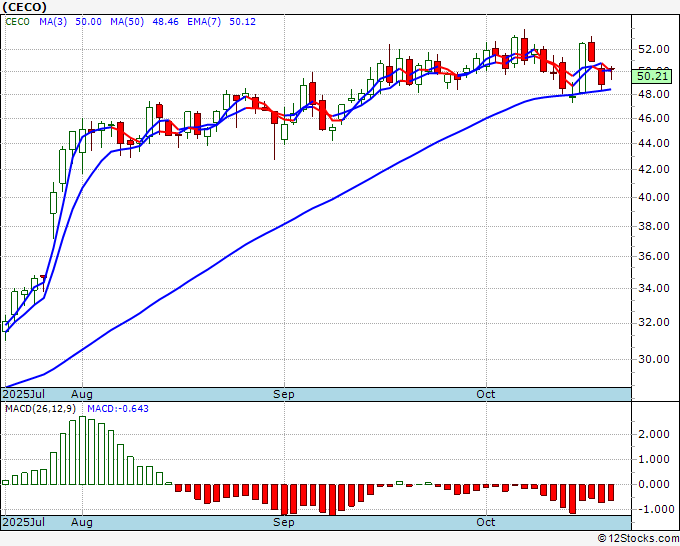The width and height of the screenshot is (680, 546).
Task: Click the 1.000 MACD axis label
Action: 654,459
